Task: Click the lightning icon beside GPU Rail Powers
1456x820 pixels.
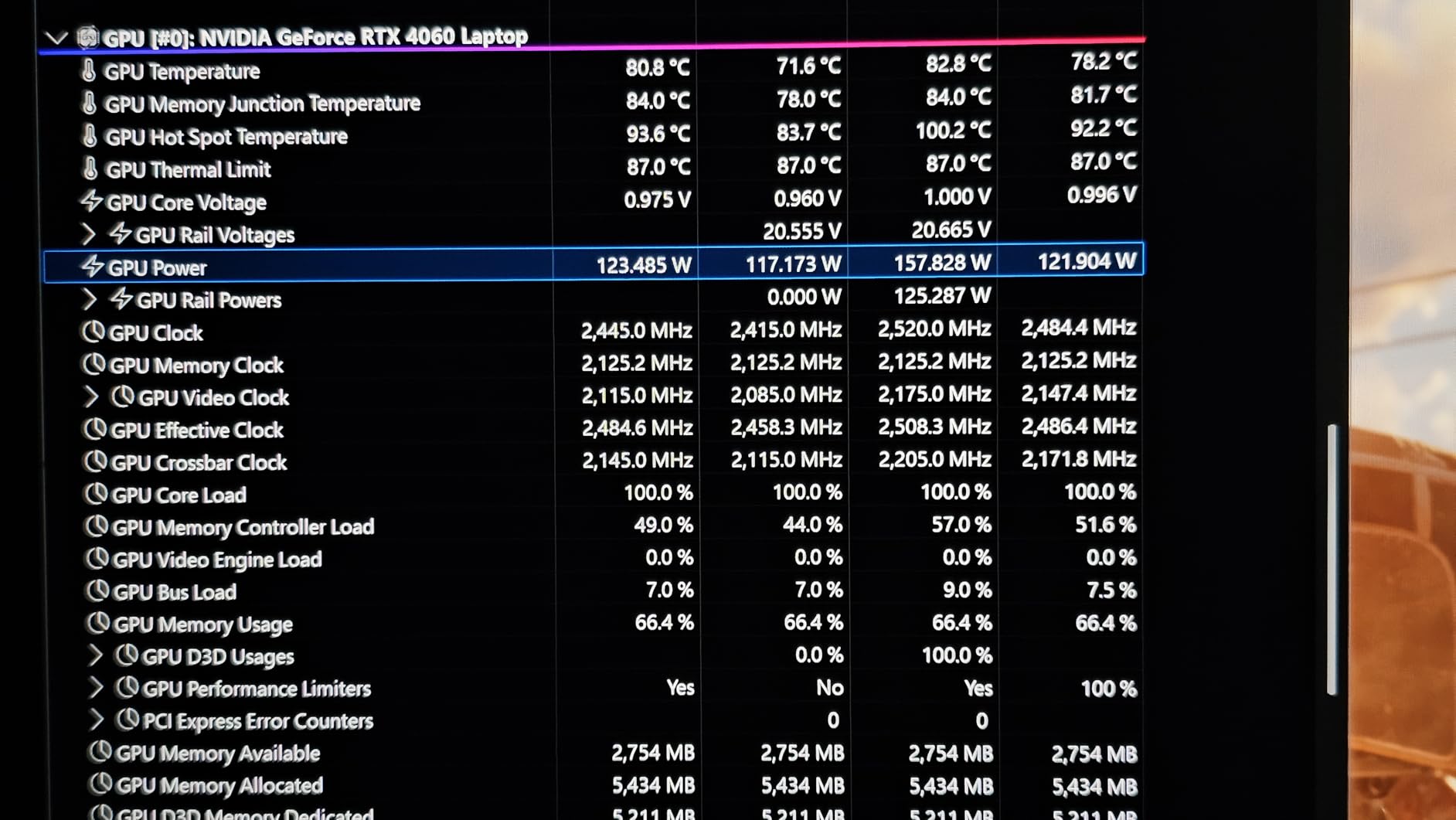Action: click(x=121, y=299)
